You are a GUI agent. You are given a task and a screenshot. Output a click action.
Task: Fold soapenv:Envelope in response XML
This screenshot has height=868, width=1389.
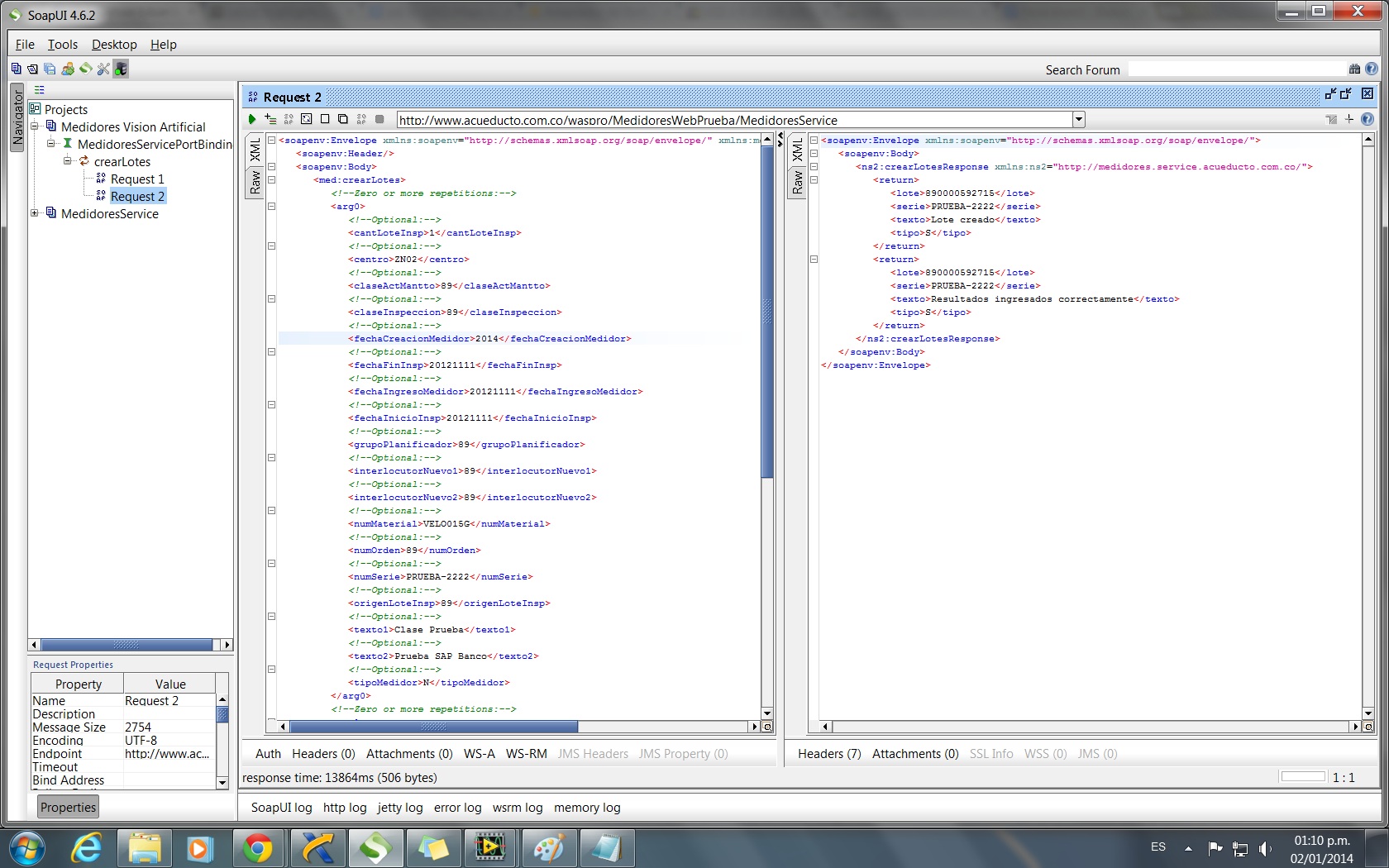tap(814, 141)
